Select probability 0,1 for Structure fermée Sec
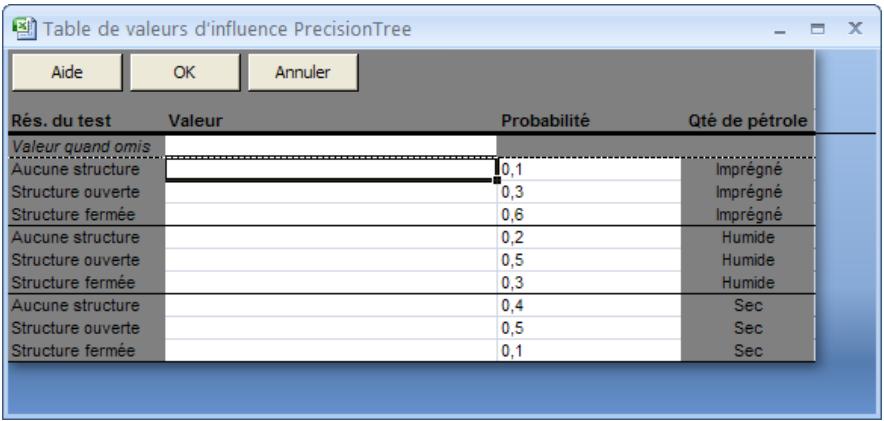Image resolution: width=884 pixels, height=421 pixels. pyautogui.click(x=590, y=351)
